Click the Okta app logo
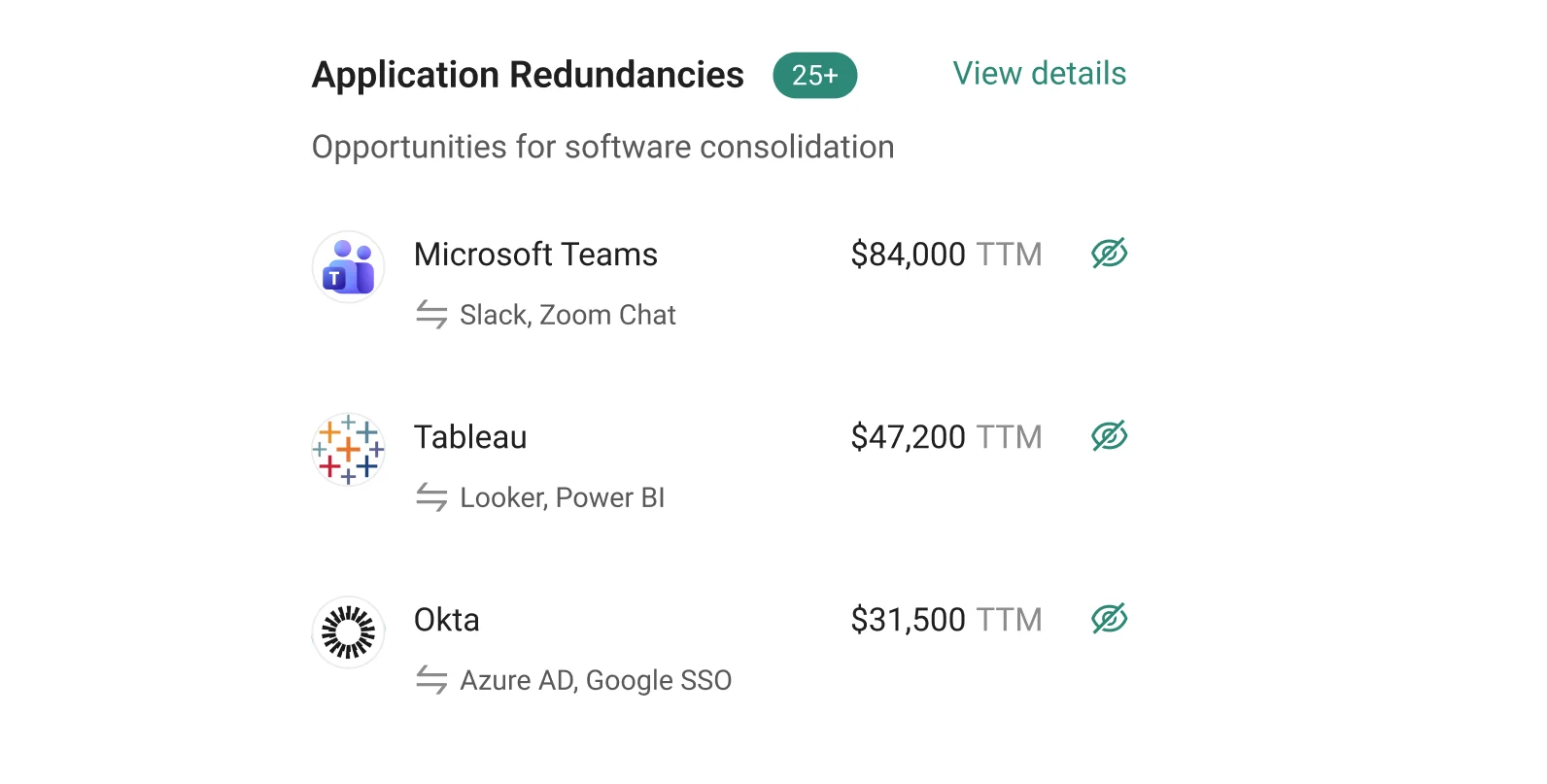 tap(348, 632)
